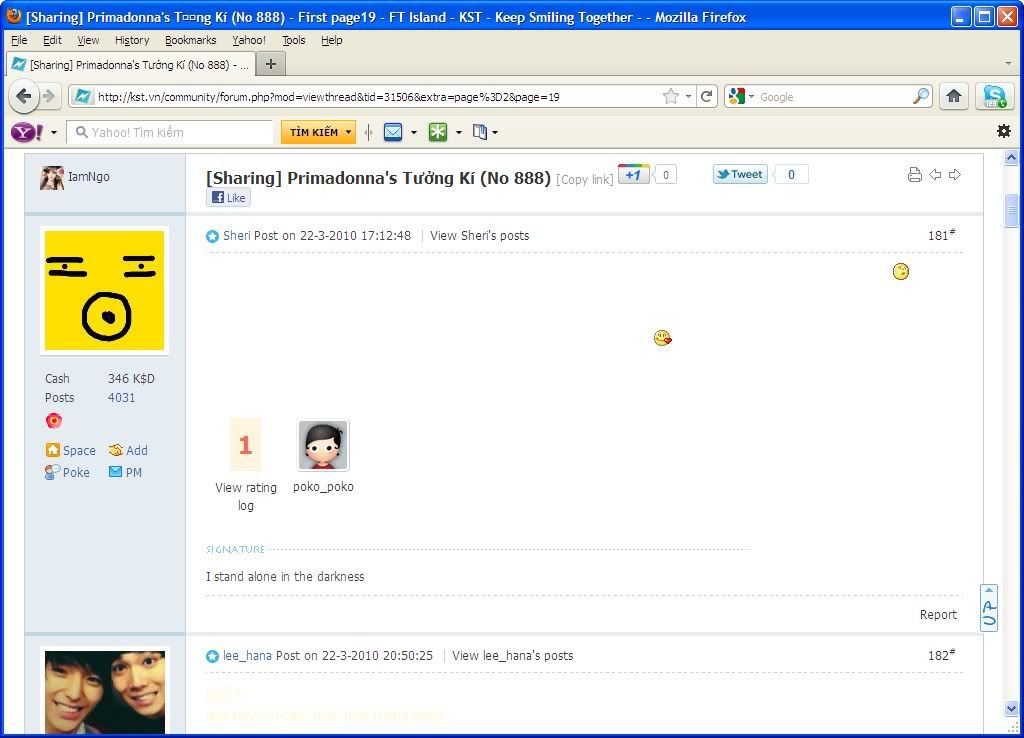Click the green asterisk toolbar icon
Viewport: 1024px width, 738px height.
[438, 132]
